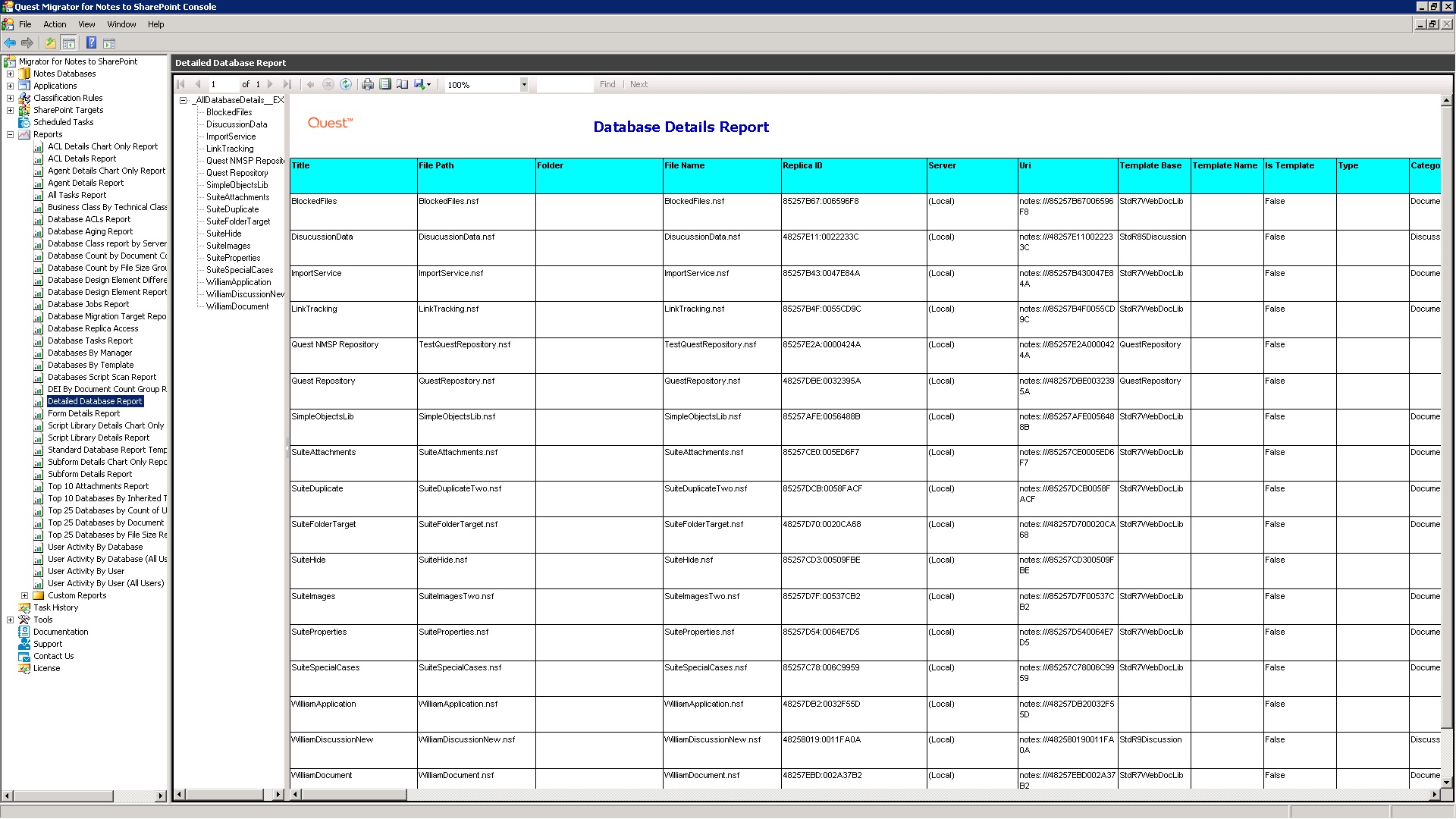Click the Back arrow in the toolbar
Image resolution: width=1456 pixels, height=819 pixels.
click(10, 43)
